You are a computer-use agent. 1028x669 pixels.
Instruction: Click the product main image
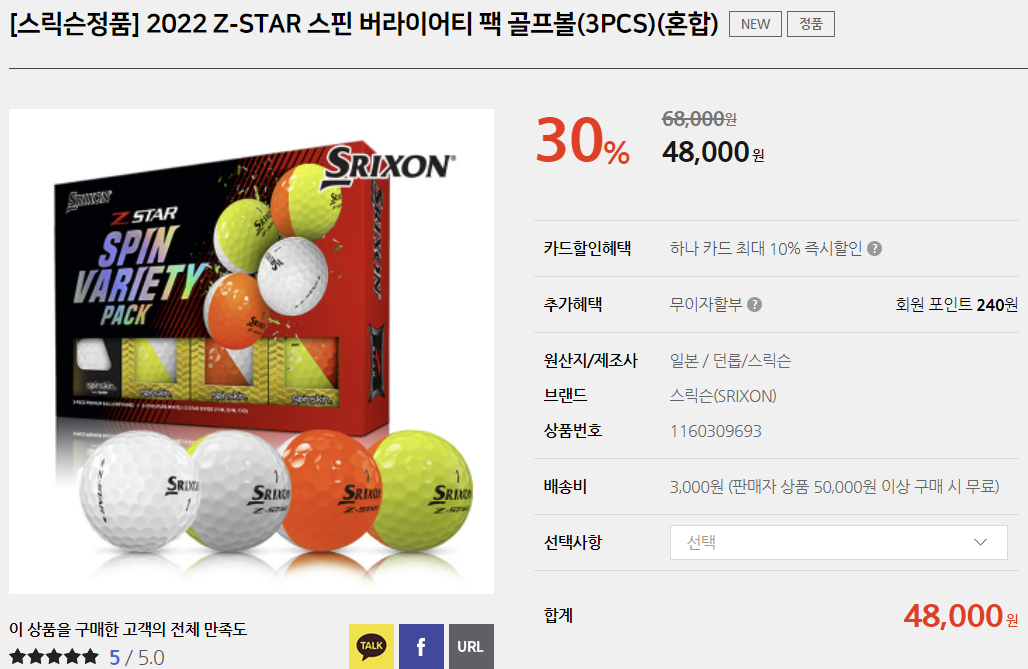tap(251, 352)
